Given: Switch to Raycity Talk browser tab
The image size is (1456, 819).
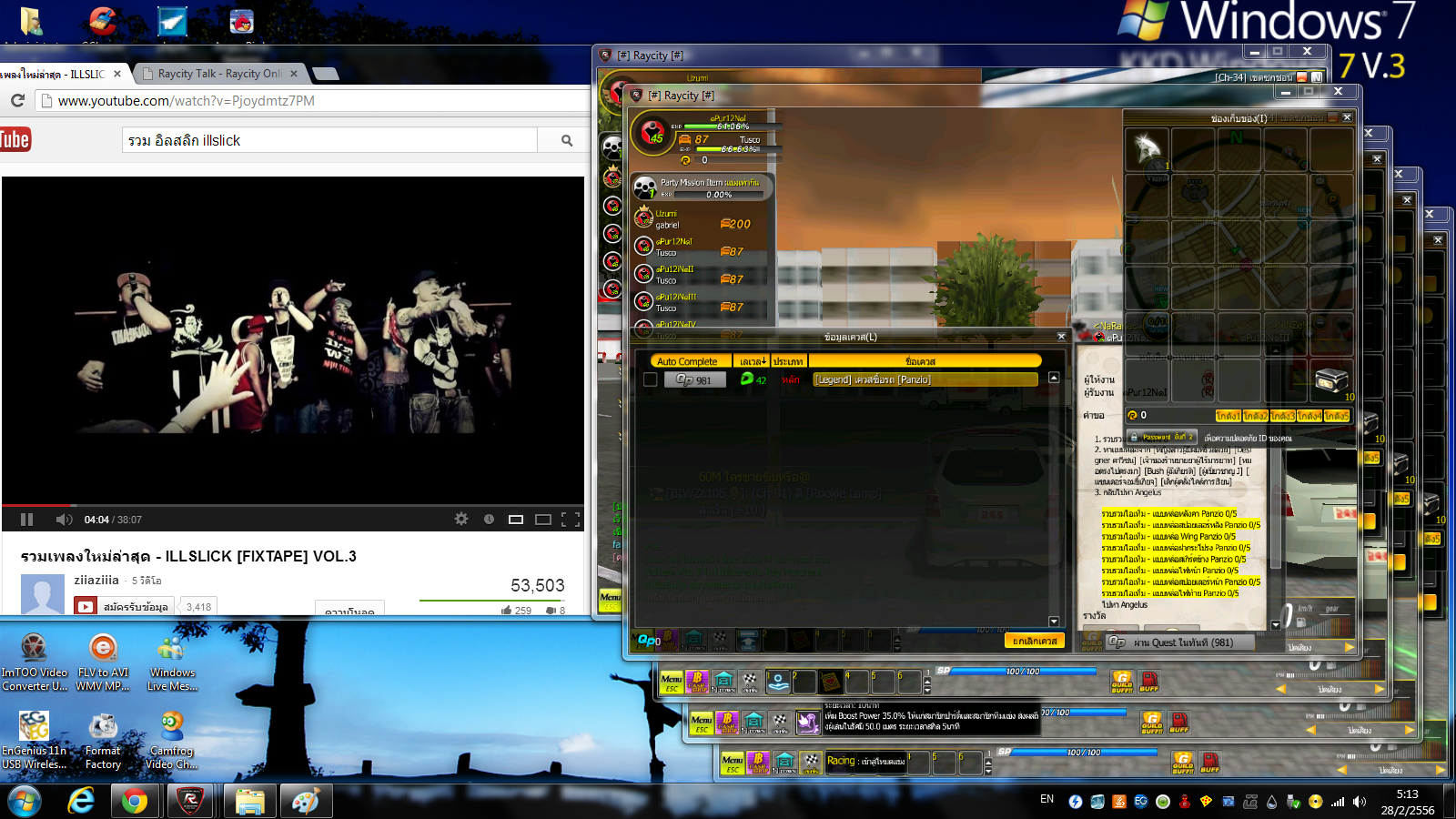Looking at the screenshot, I should [219, 74].
